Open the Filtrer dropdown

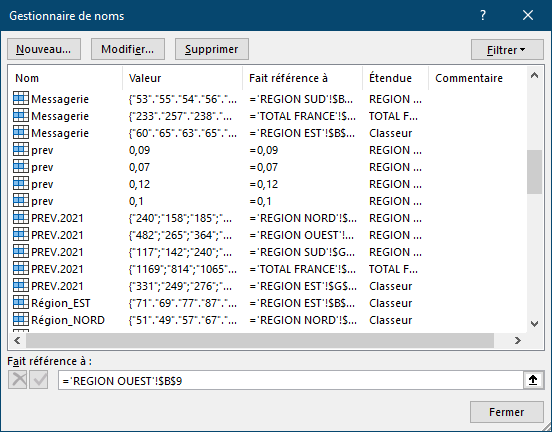[x=507, y=50]
